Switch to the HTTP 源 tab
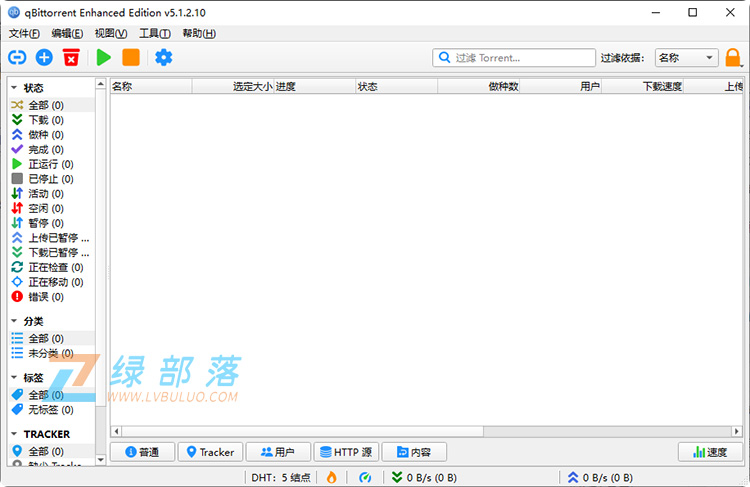The image size is (750, 487). tap(346, 452)
